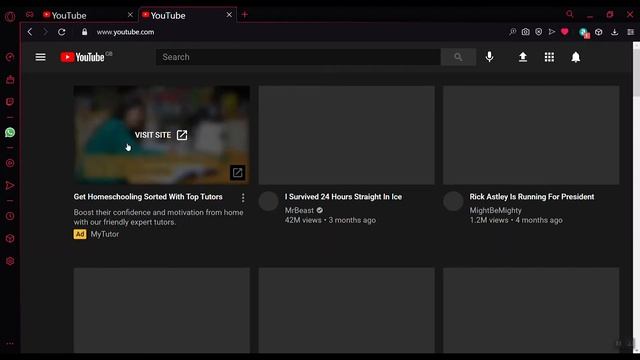
Task: Go back using the back arrow
Action: coord(30,32)
